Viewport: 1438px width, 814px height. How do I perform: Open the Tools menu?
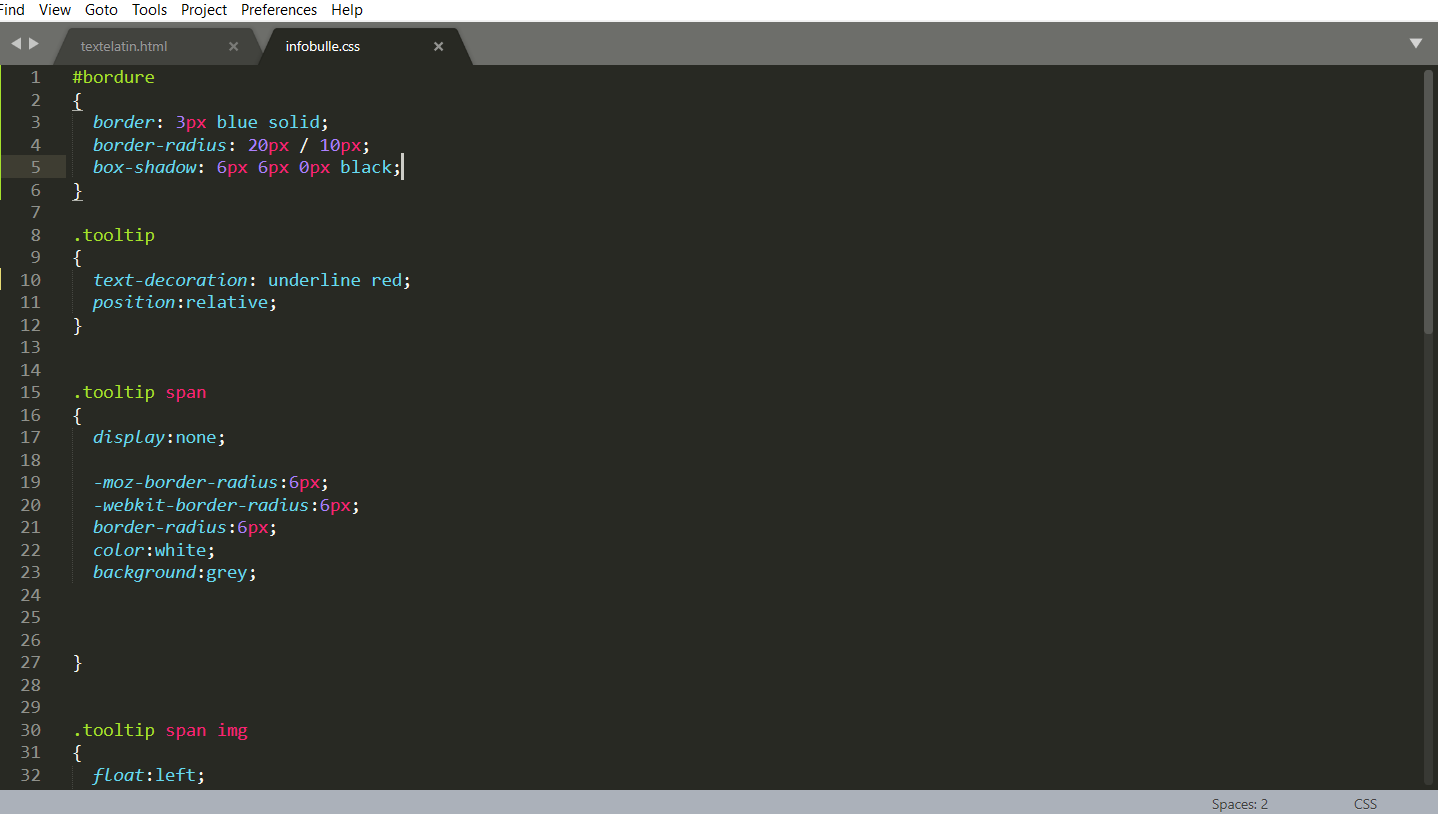pos(150,10)
